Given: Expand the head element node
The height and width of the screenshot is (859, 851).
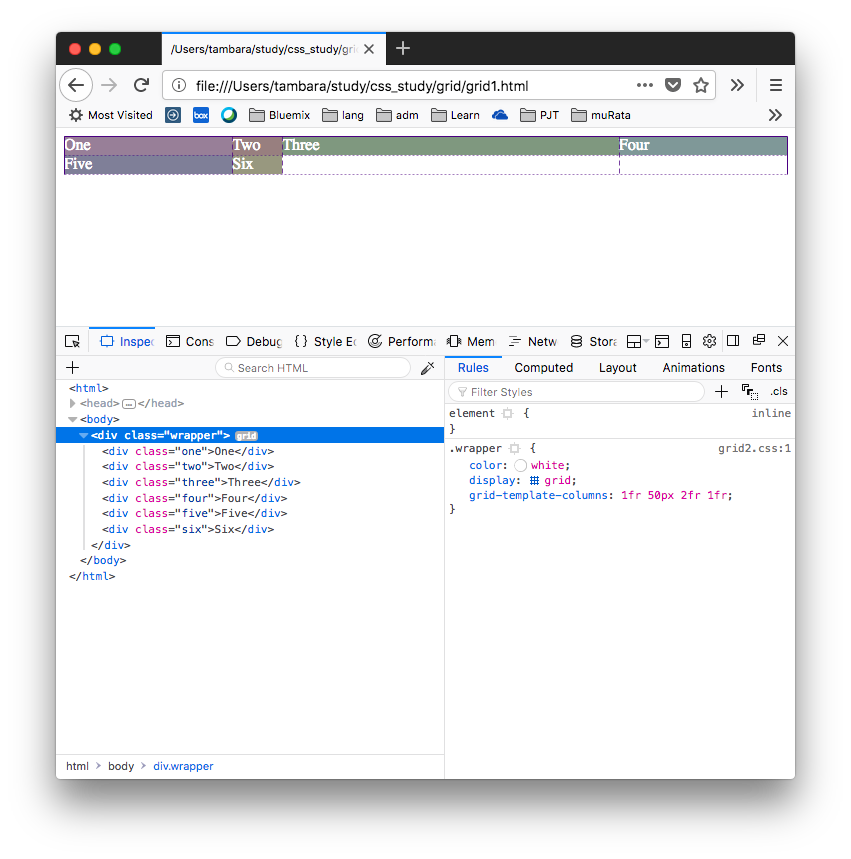Looking at the screenshot, I should [x=72, y=403].
